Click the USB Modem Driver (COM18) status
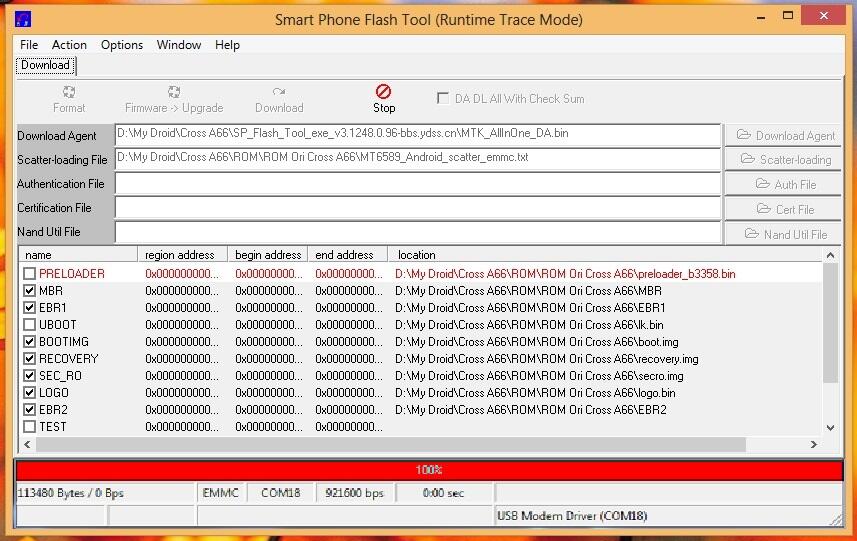The height and width of the screenshot is (541, 857). [668, 516]
